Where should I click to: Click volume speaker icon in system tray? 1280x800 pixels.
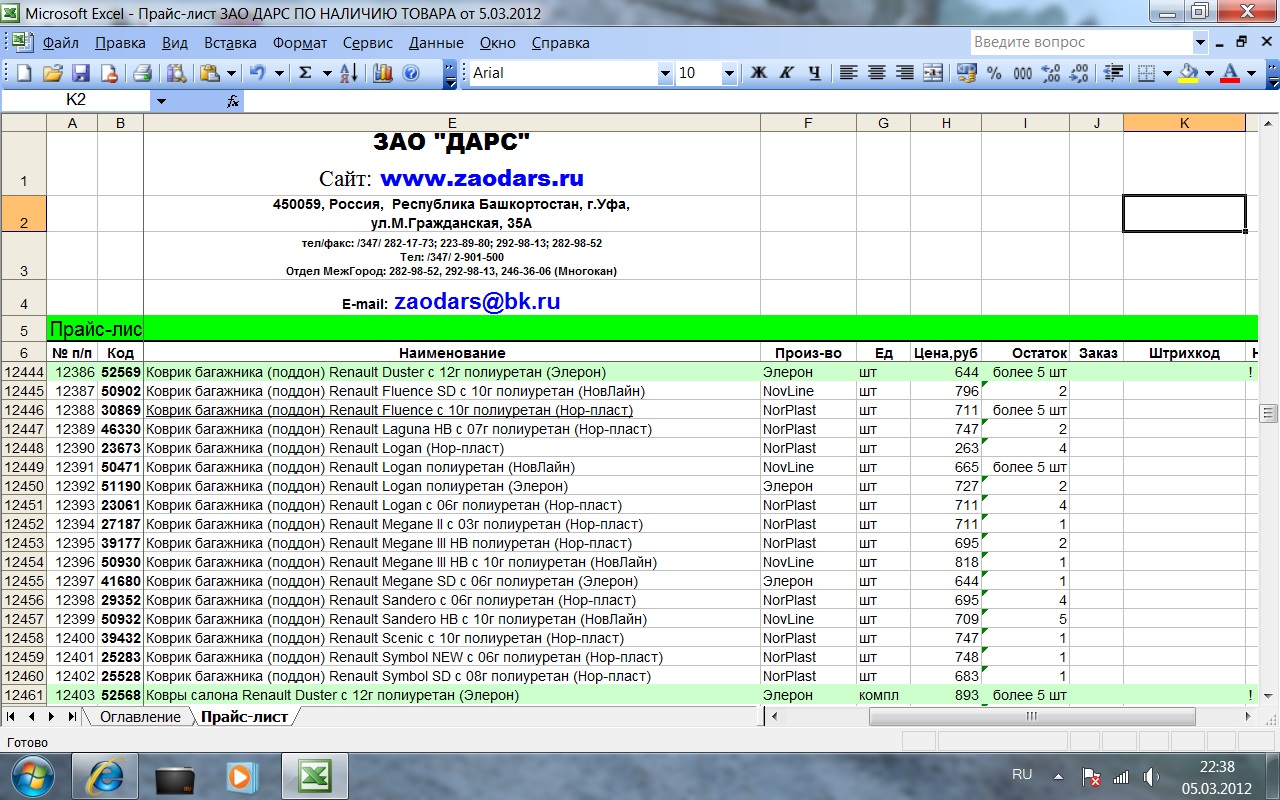coord(1150,776)
